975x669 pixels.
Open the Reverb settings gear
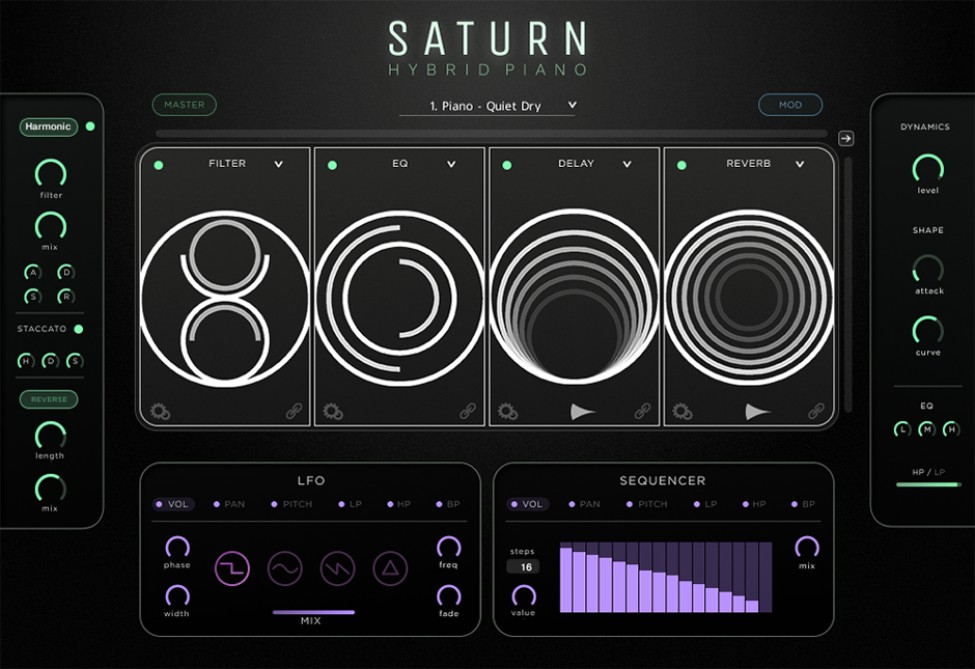coord(683,409)
